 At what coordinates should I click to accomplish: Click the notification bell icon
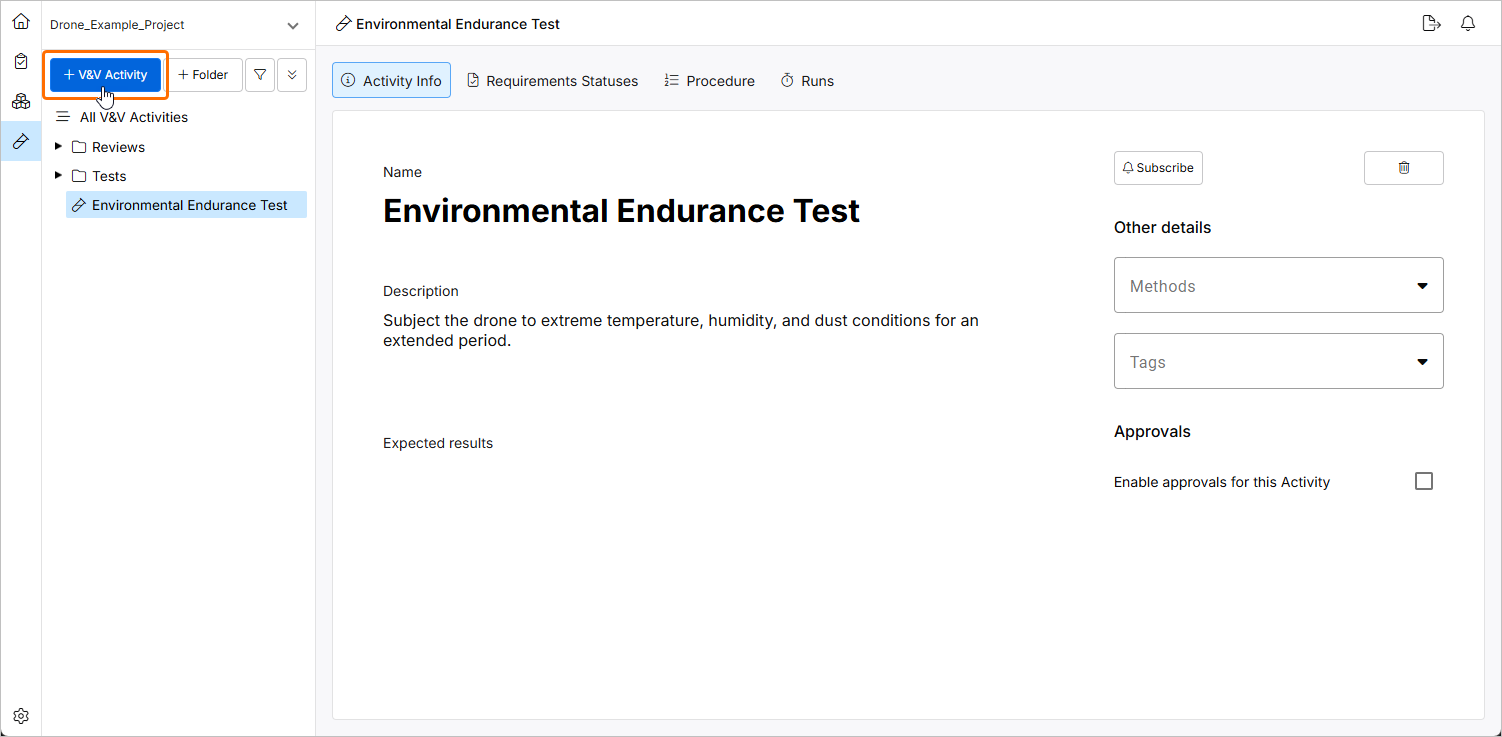[1468, 24]
